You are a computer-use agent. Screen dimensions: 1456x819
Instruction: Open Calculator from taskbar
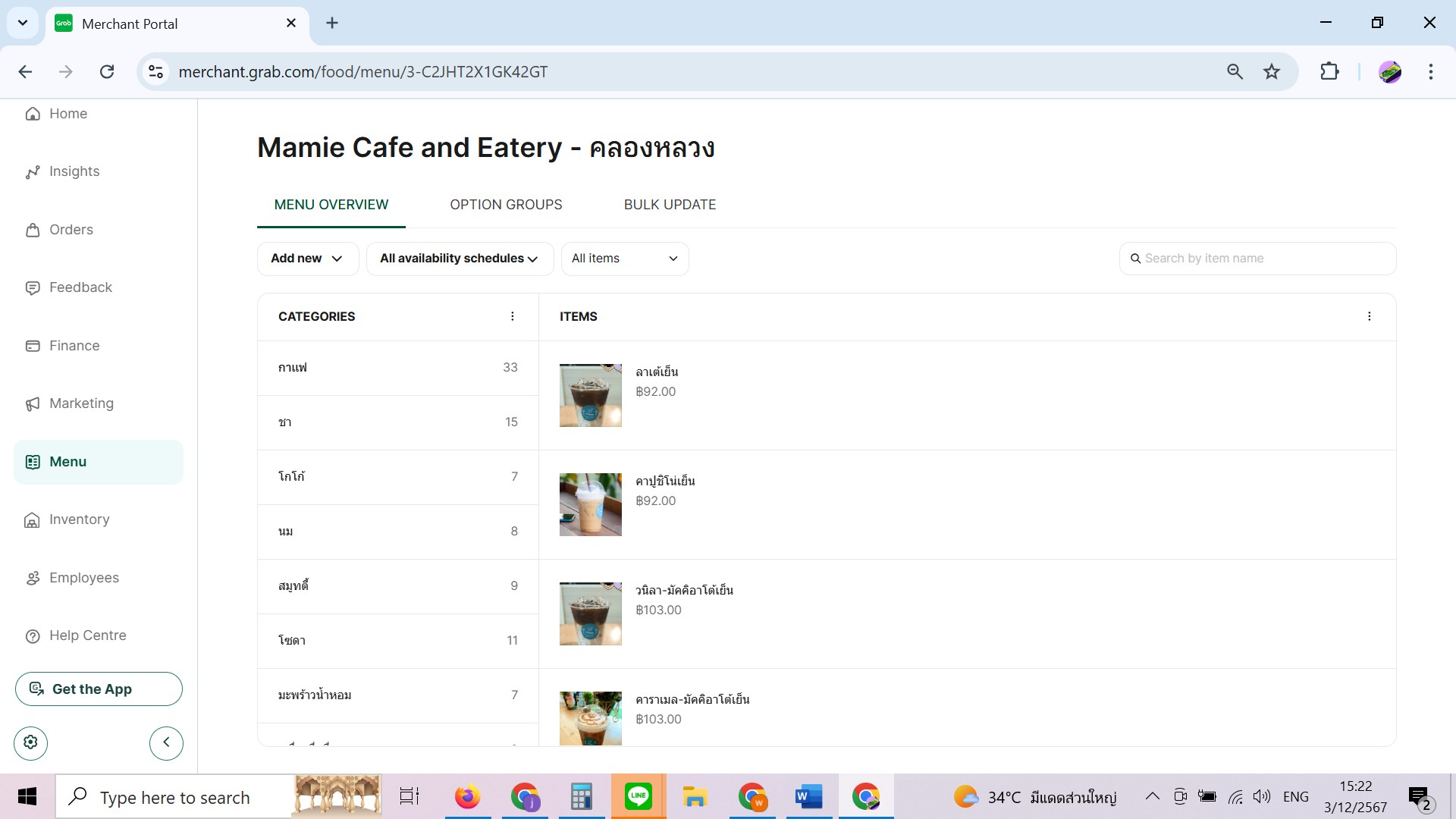pyautogui.click(x=582, y=796)
